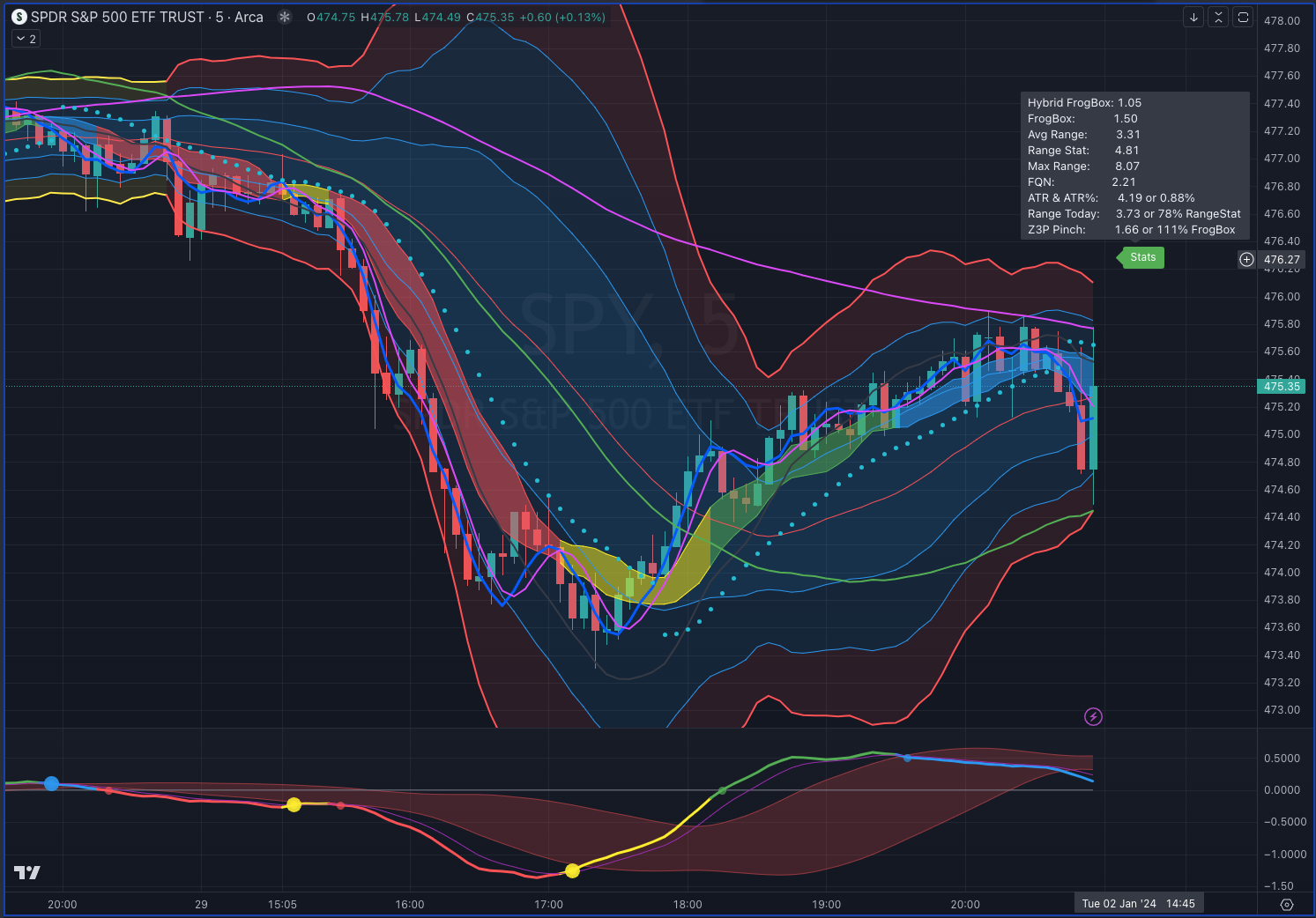Click yellow dot near 15:05 on oscillator
Viewport: 1316px width, 918px height.
(x=294, y=804)
